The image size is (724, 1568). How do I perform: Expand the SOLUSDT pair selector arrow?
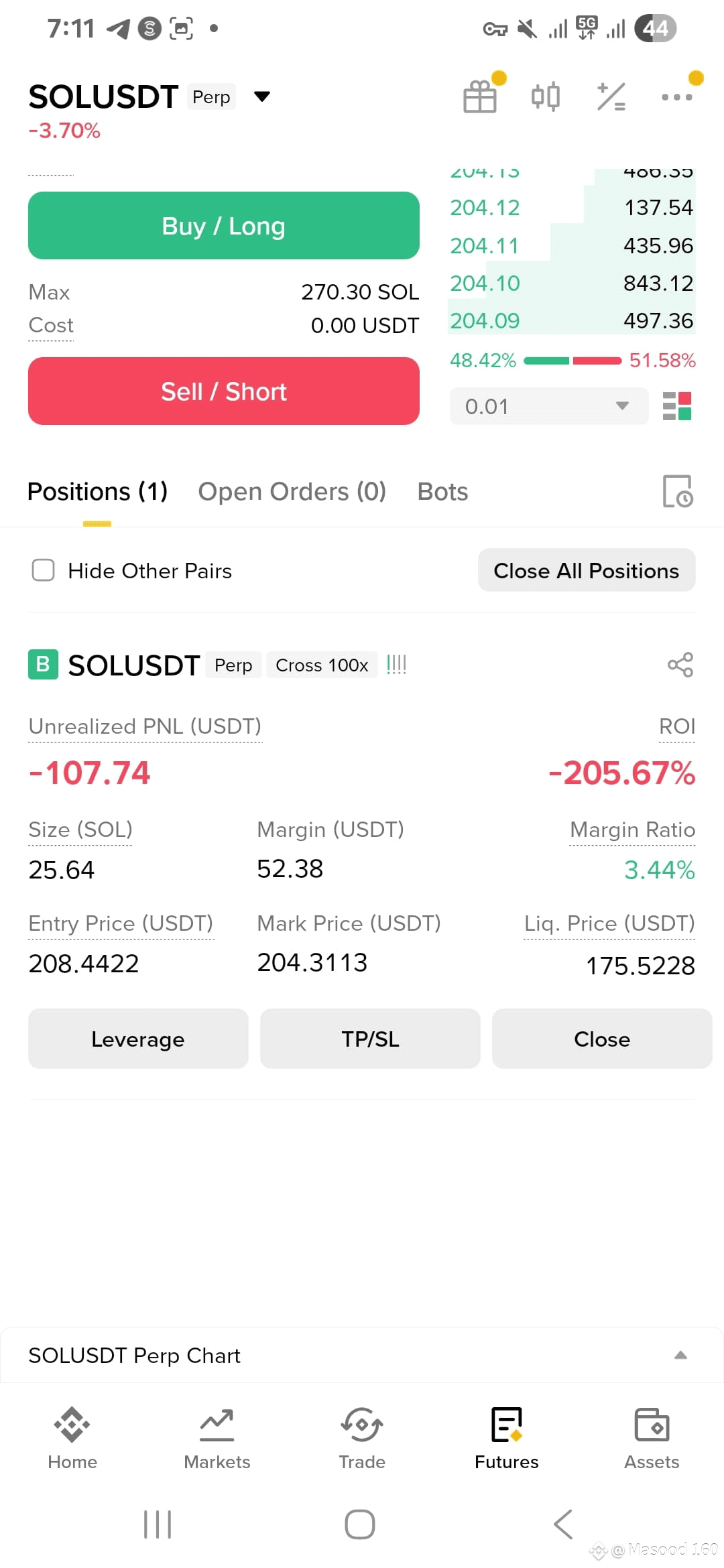click(262, 96)
